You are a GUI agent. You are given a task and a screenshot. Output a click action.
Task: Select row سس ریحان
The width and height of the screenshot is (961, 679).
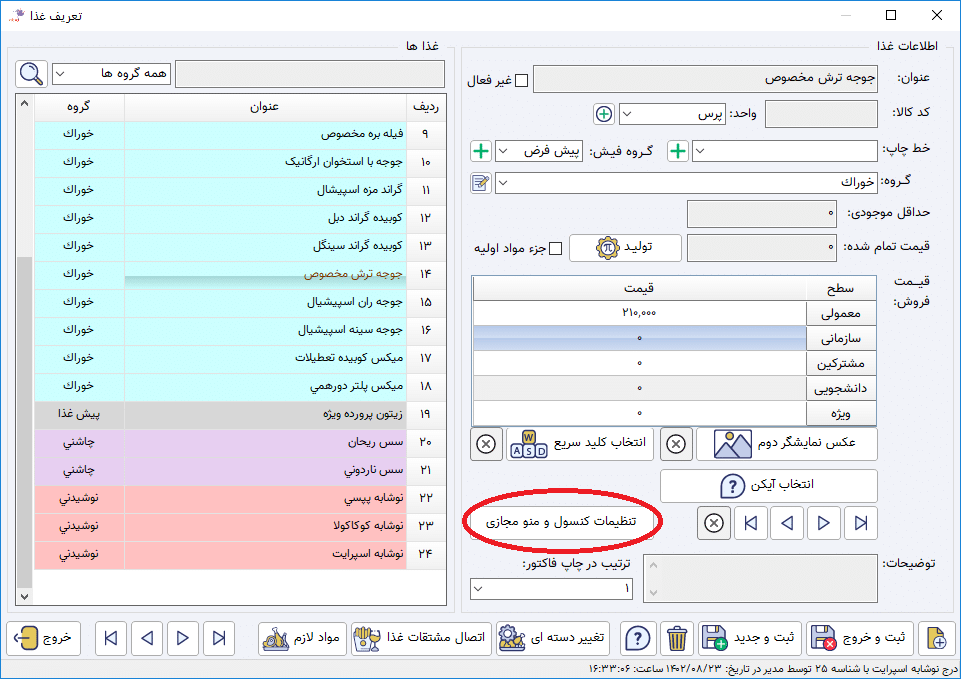[x=240, y=442]
